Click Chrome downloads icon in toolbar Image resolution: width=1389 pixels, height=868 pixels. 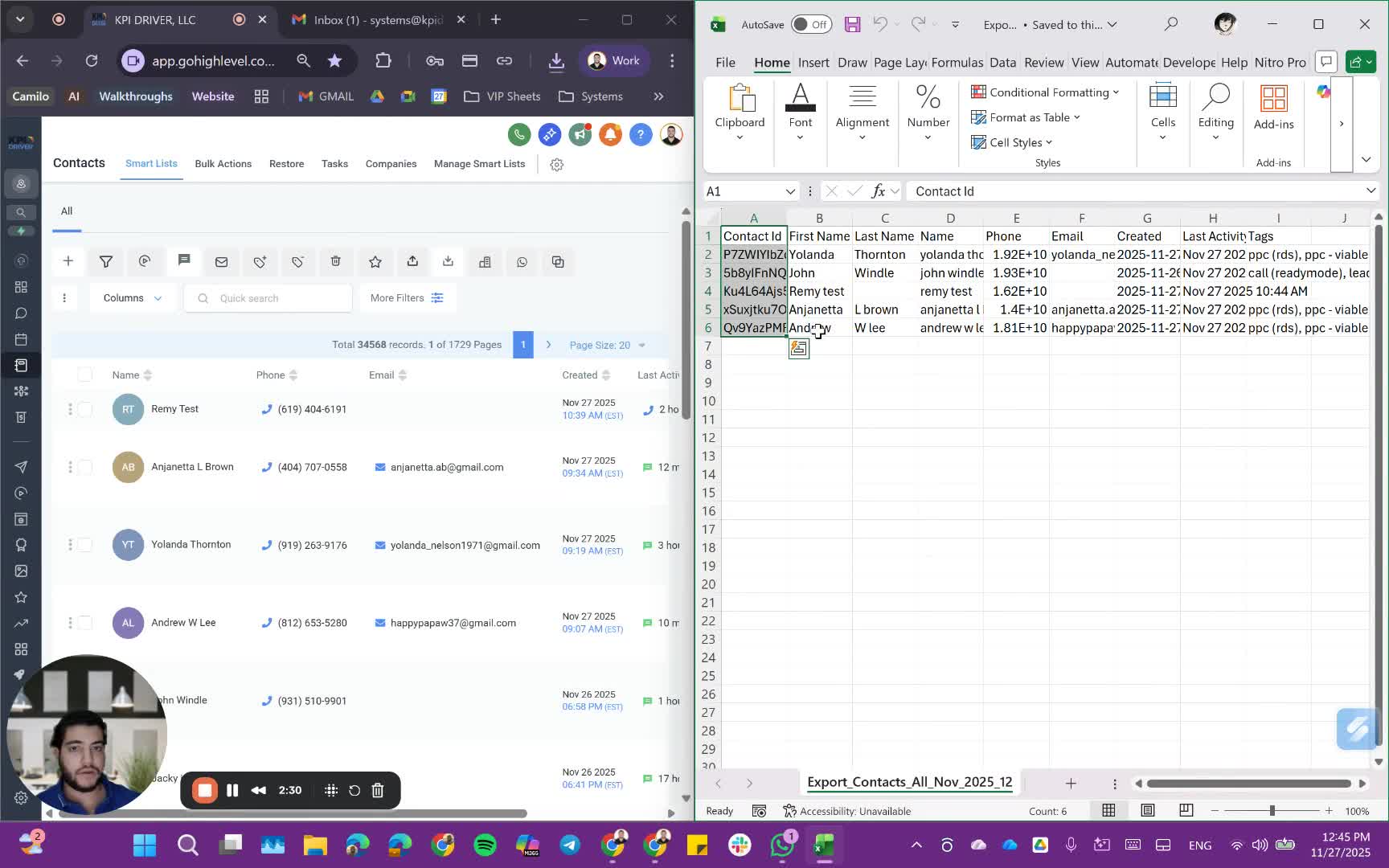coord(556,60)
